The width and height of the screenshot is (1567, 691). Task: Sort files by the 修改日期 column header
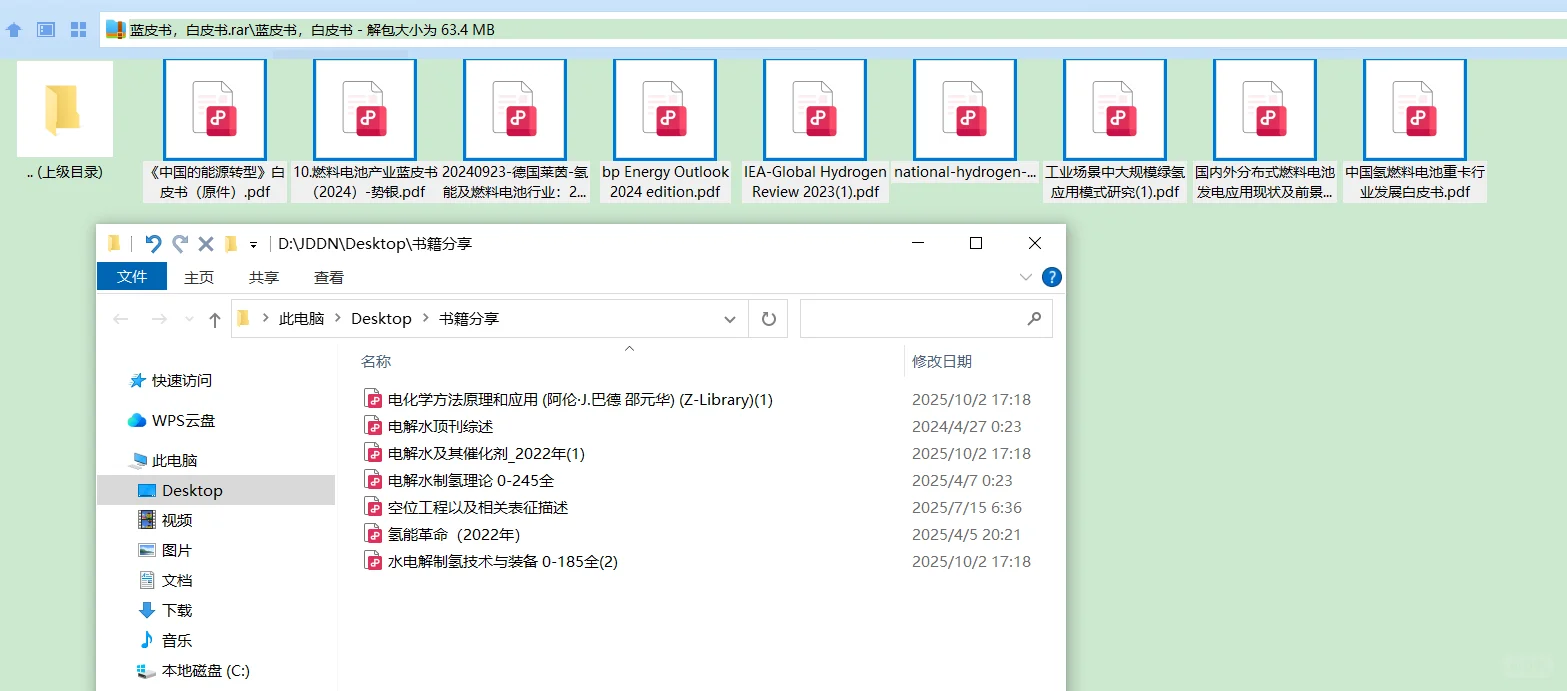click(942, 361)
